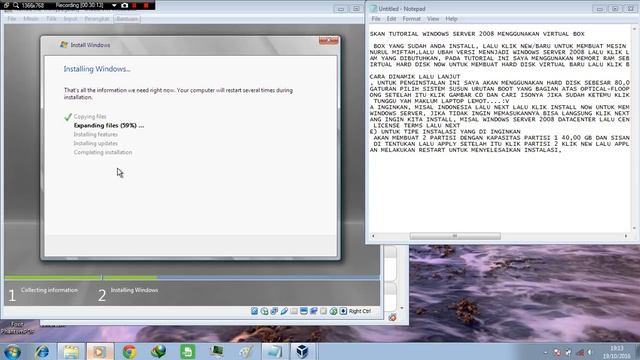Click the 'Collecting information' stage label

(x=49, y=290)
